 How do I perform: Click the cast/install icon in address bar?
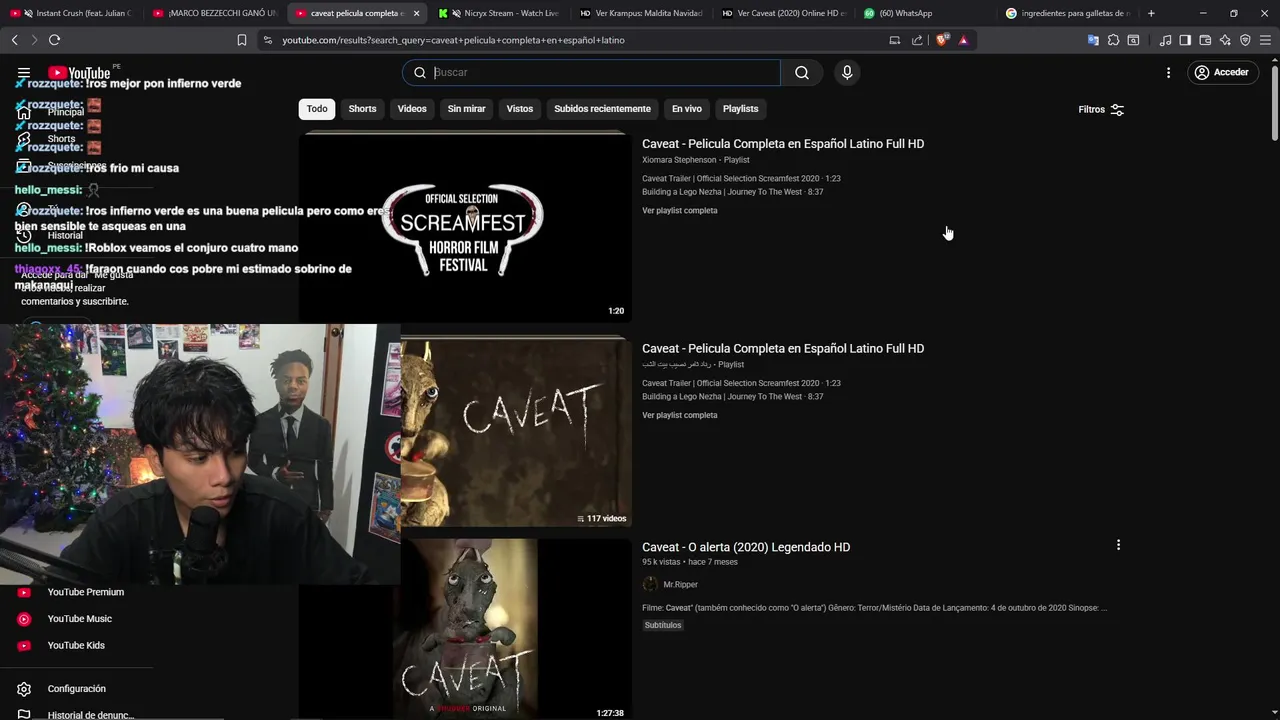[x=894, y=40]
